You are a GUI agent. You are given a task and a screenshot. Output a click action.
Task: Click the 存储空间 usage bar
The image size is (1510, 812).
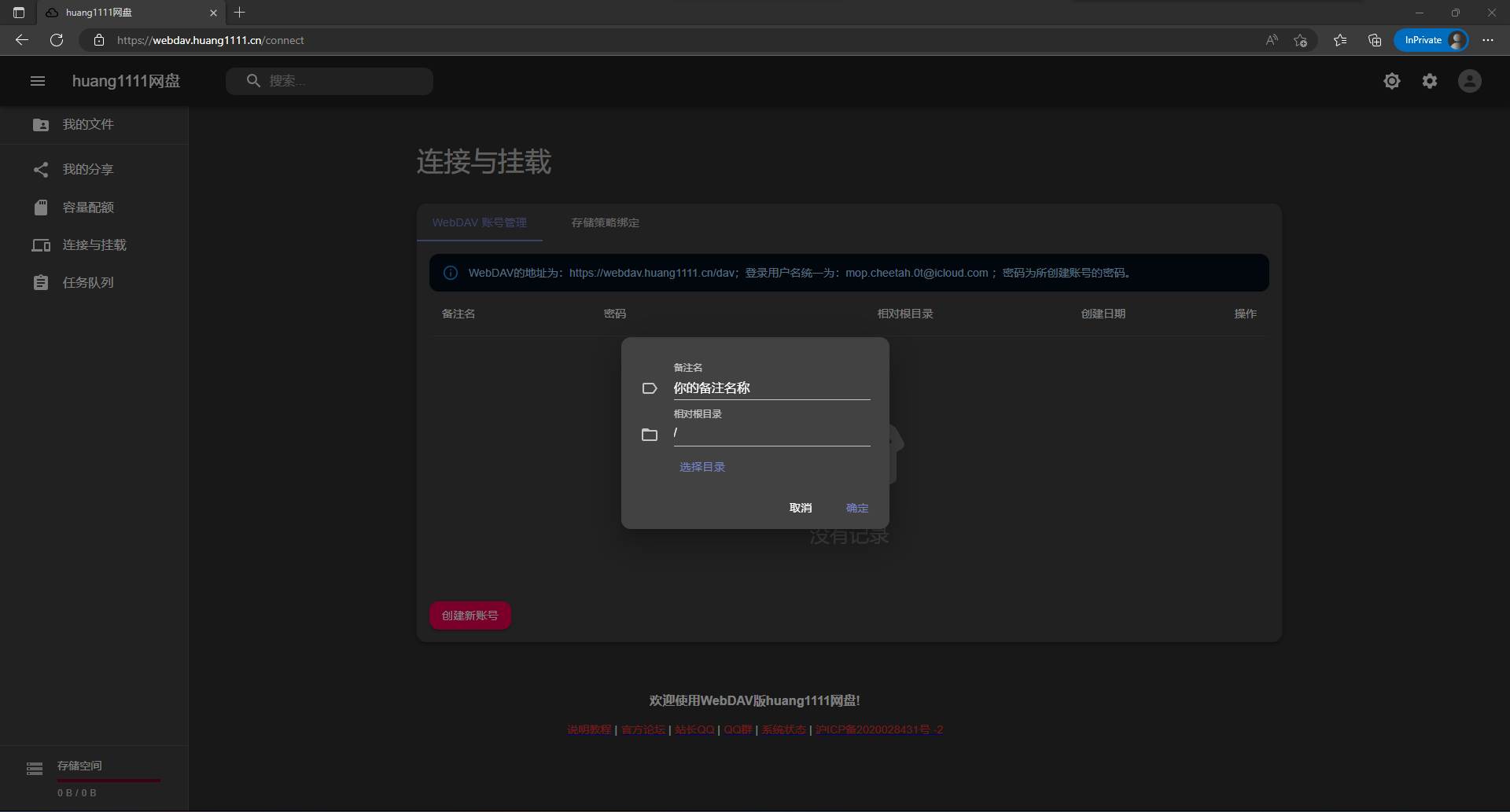pyautogui.click(x=109, y=780)
